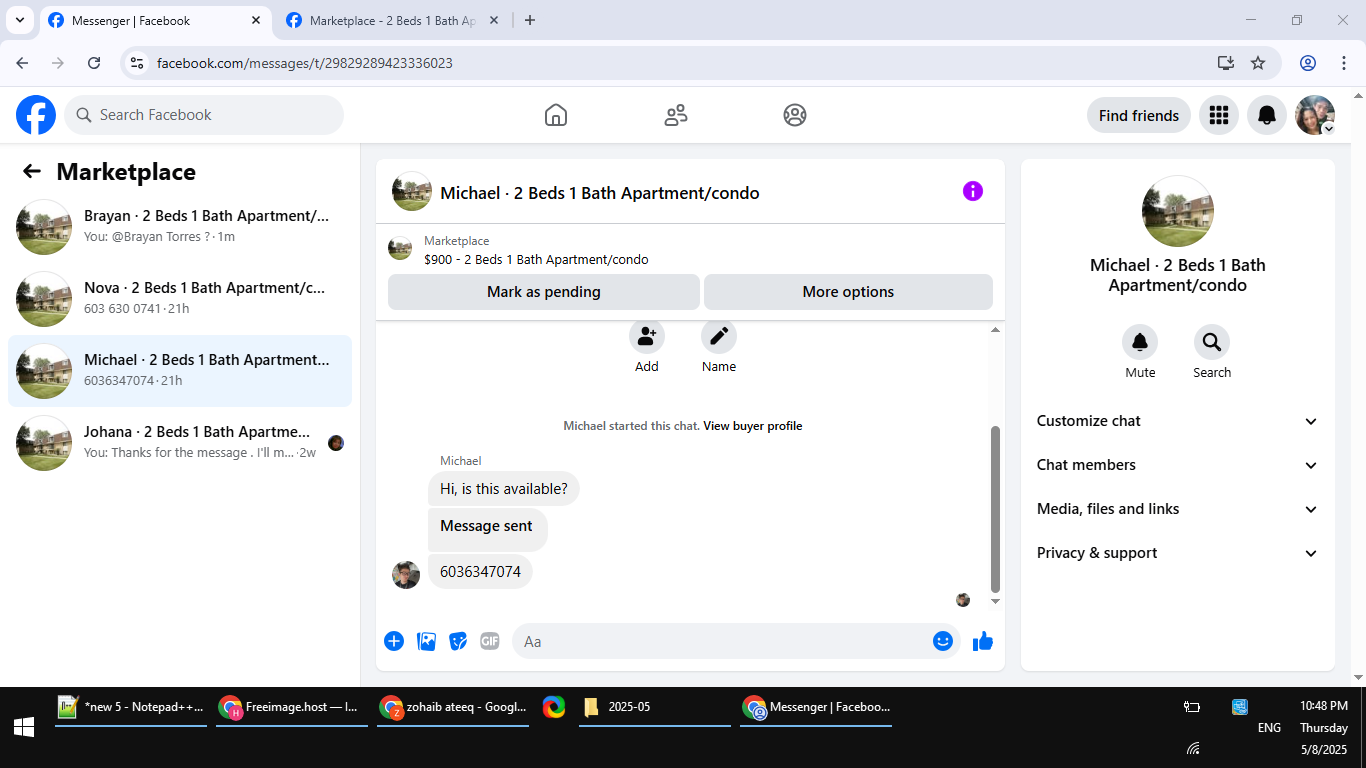Reload the page in the browser
1366x768 pixels.
pos(94,63)
